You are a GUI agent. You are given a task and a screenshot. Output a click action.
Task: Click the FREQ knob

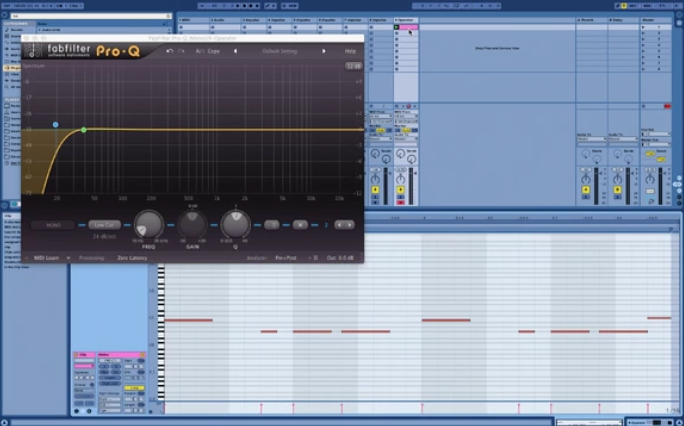[148, 225]
